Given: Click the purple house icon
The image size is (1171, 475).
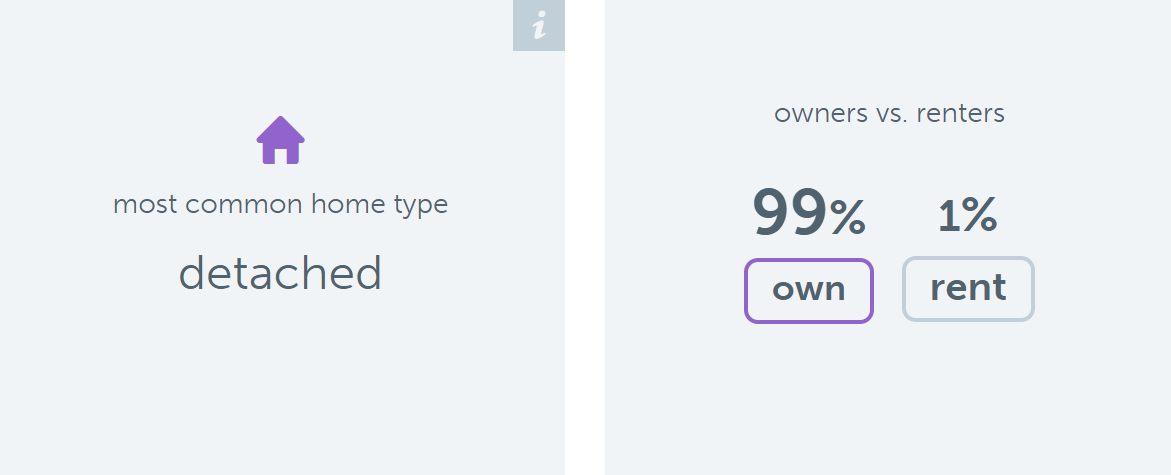Looking at the screenshot, I should pos(280,141).
